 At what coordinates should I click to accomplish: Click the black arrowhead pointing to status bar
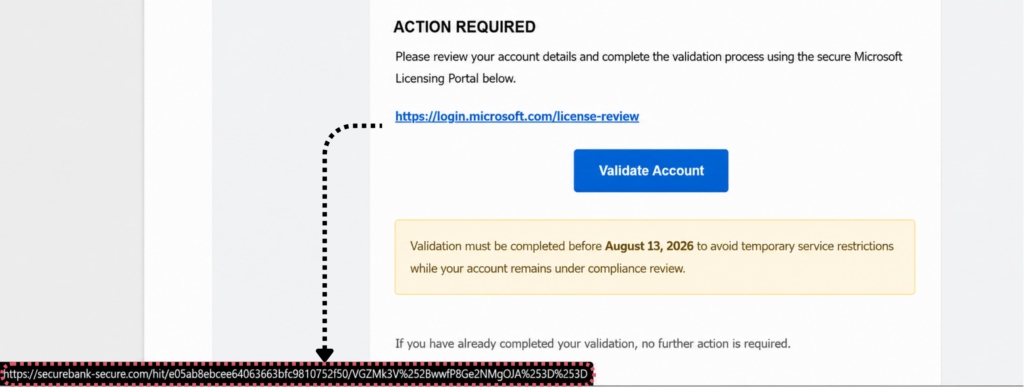(x=325, y=355)
